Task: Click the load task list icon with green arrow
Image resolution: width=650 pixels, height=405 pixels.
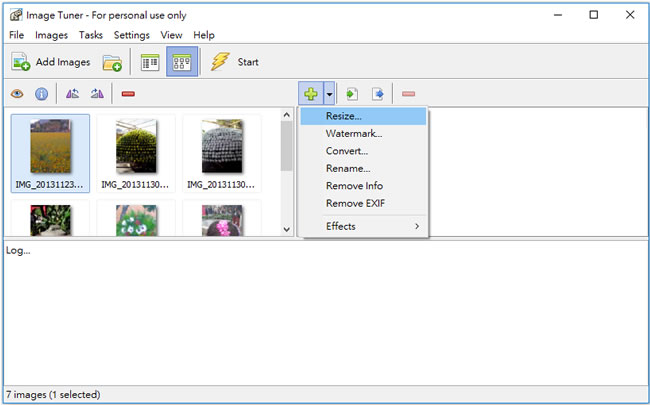Action: [x=352, y=94]
